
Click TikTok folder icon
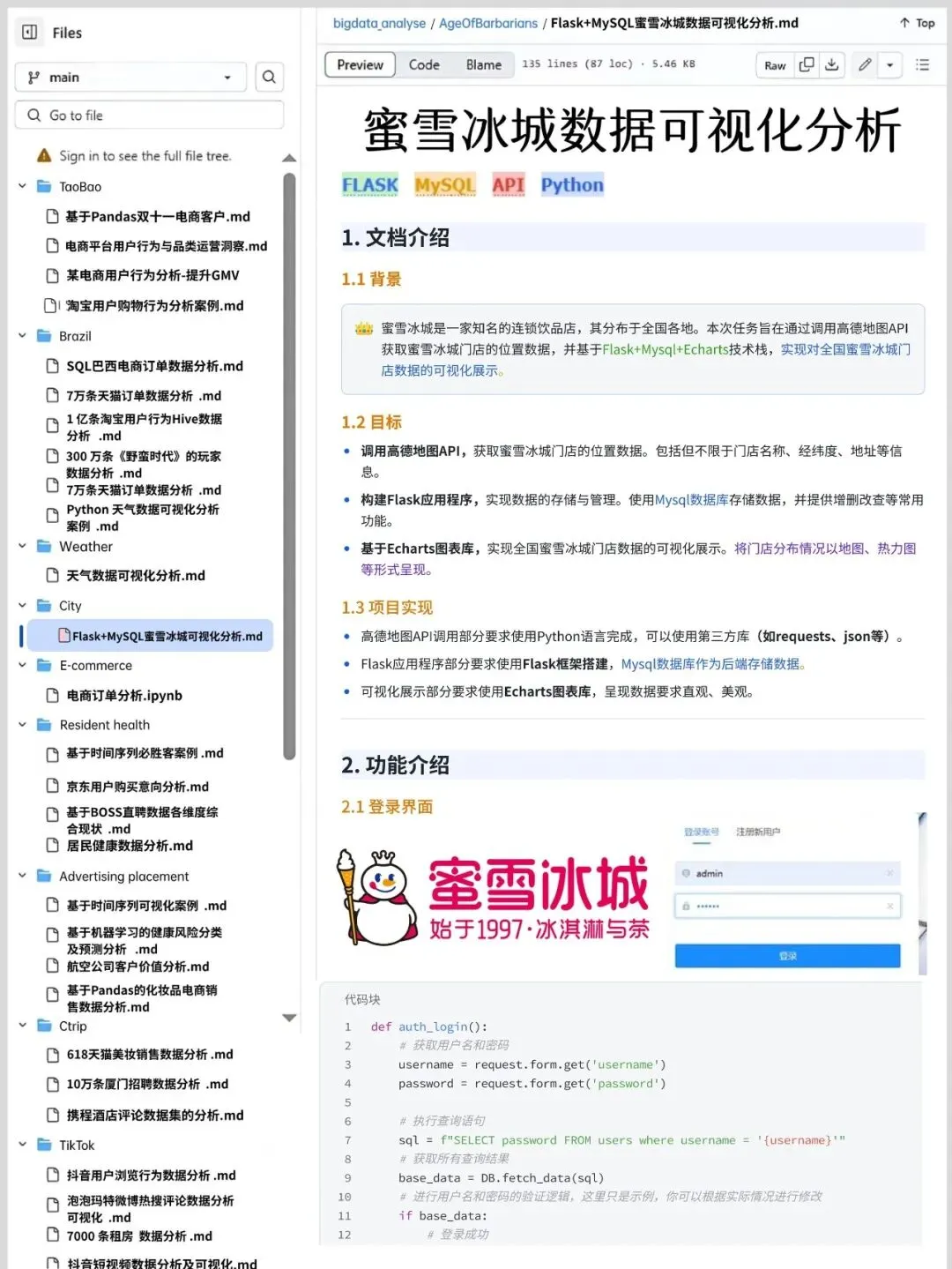point(44,1146)
